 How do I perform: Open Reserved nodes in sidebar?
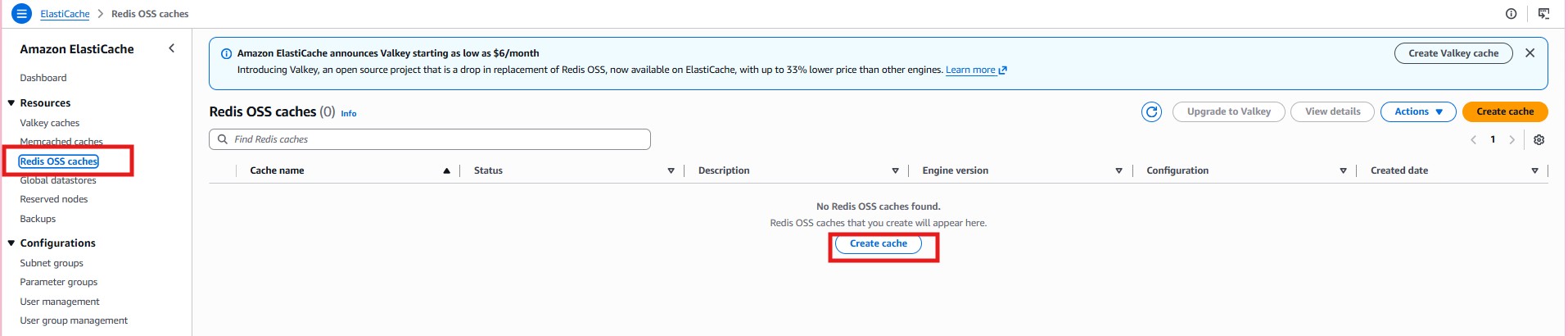54,199
